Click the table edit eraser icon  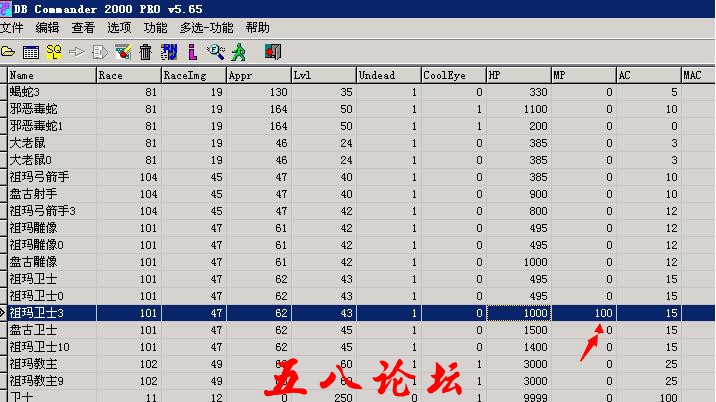123,50
